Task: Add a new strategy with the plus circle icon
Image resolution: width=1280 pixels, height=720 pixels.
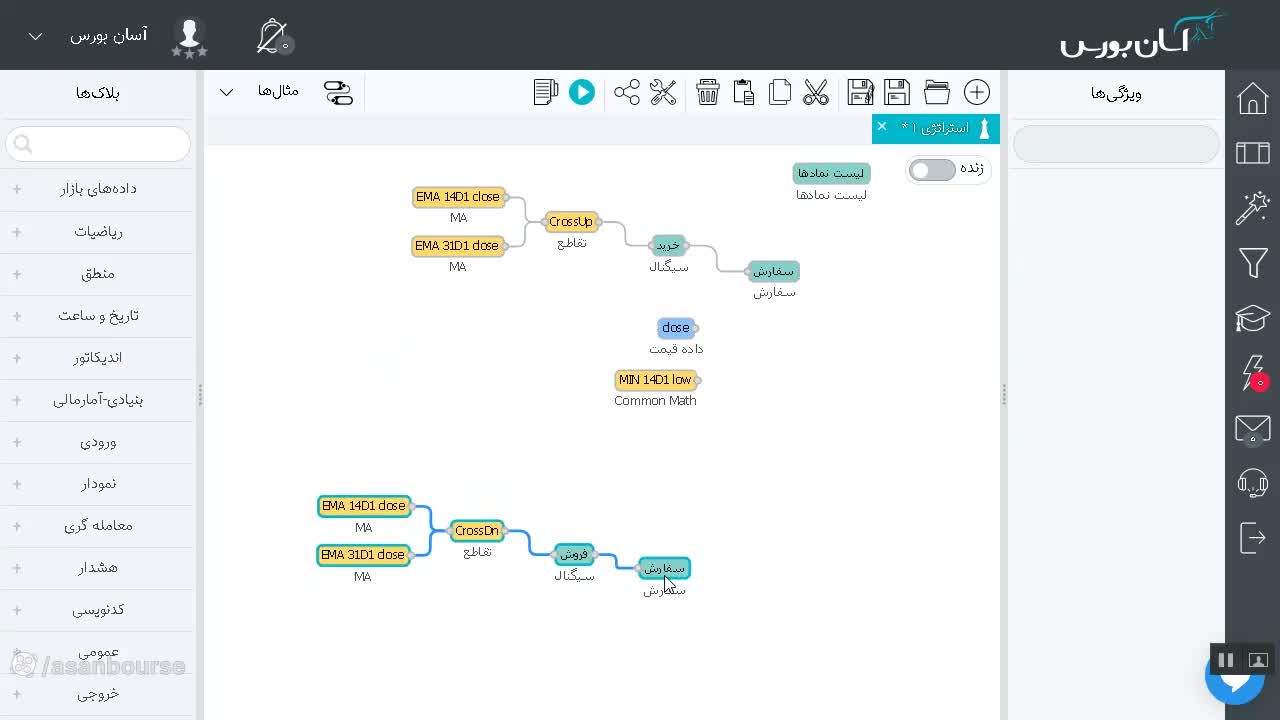Action: click(x=977, y=93)
